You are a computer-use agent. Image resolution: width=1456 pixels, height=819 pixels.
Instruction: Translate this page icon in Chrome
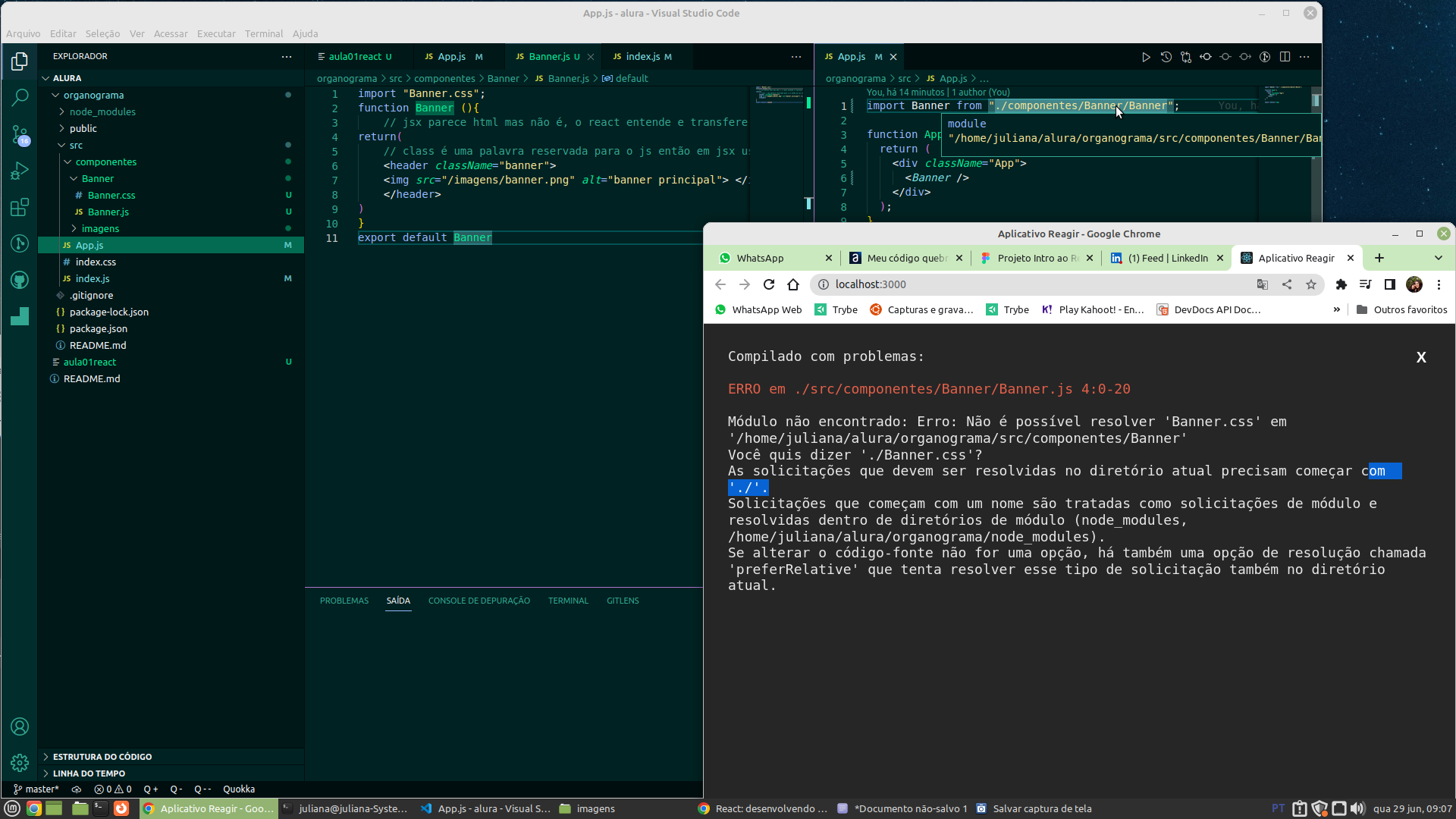[1263, 284]
